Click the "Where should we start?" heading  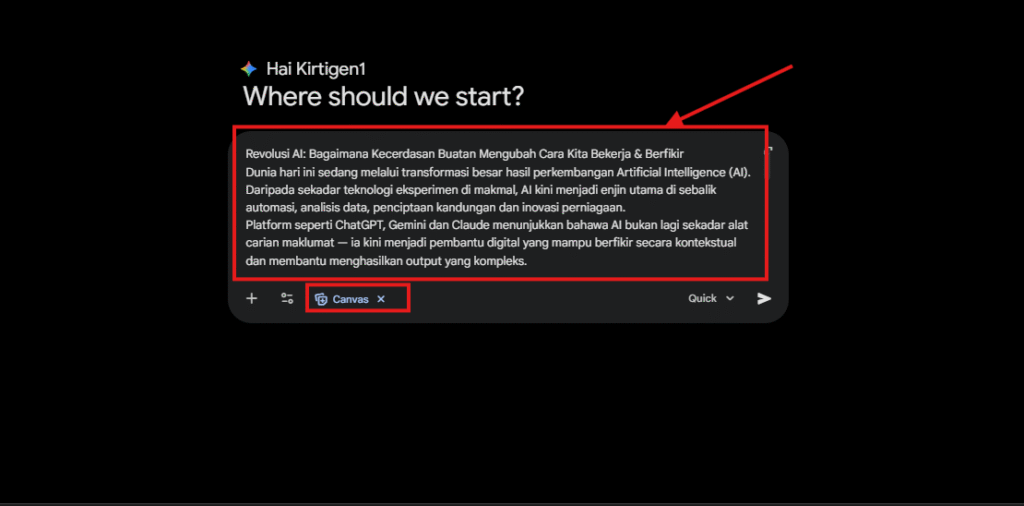384,97
